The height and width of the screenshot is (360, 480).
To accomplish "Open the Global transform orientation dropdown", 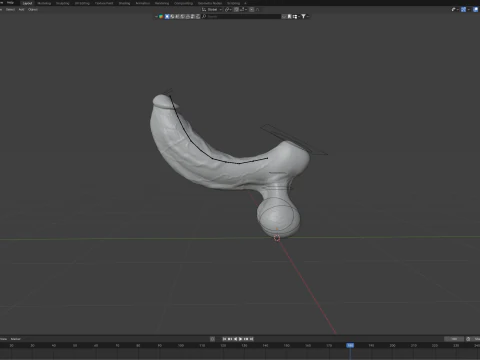I will tap(212, 9).
